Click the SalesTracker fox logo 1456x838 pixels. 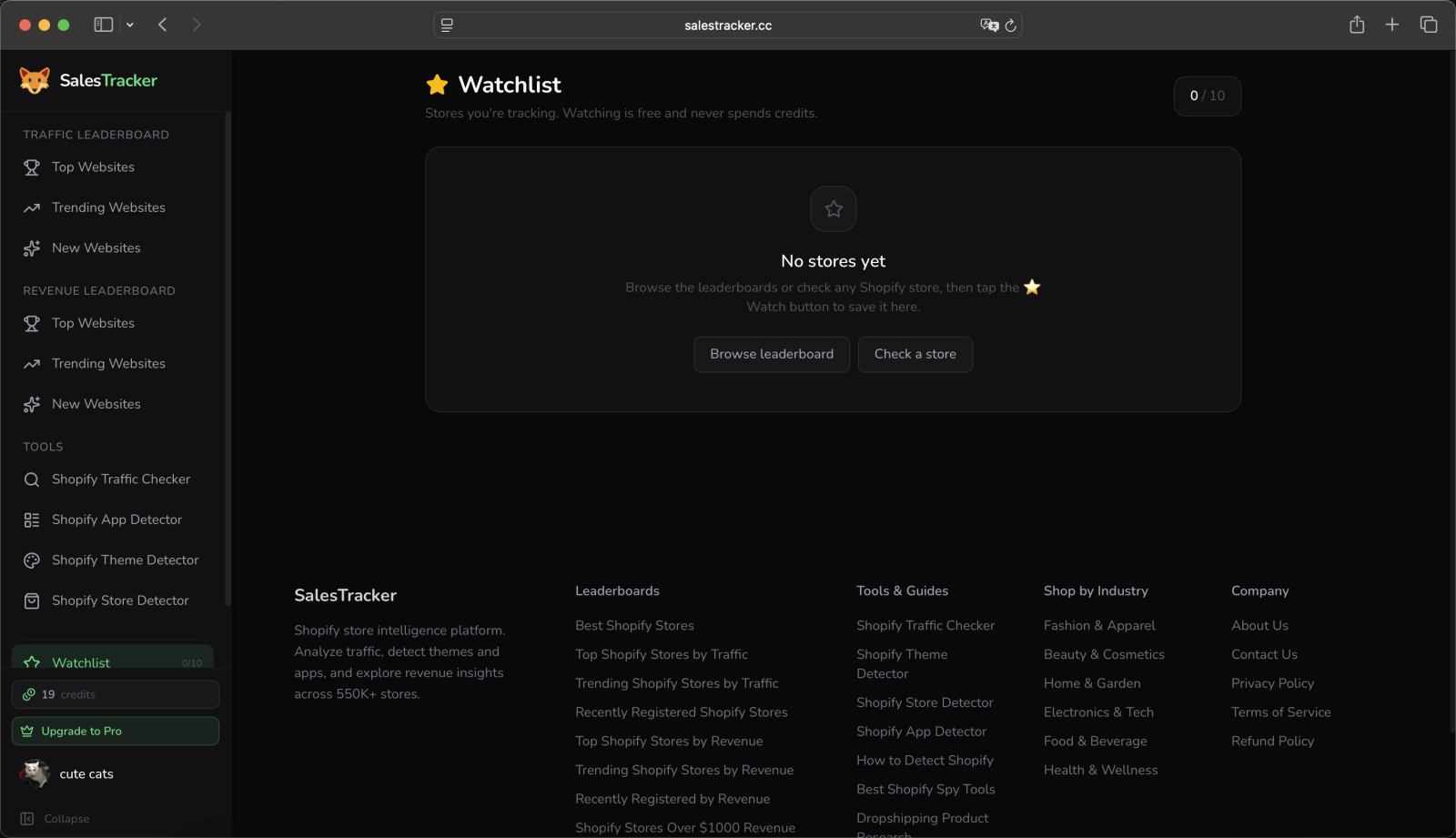(35, 80)
